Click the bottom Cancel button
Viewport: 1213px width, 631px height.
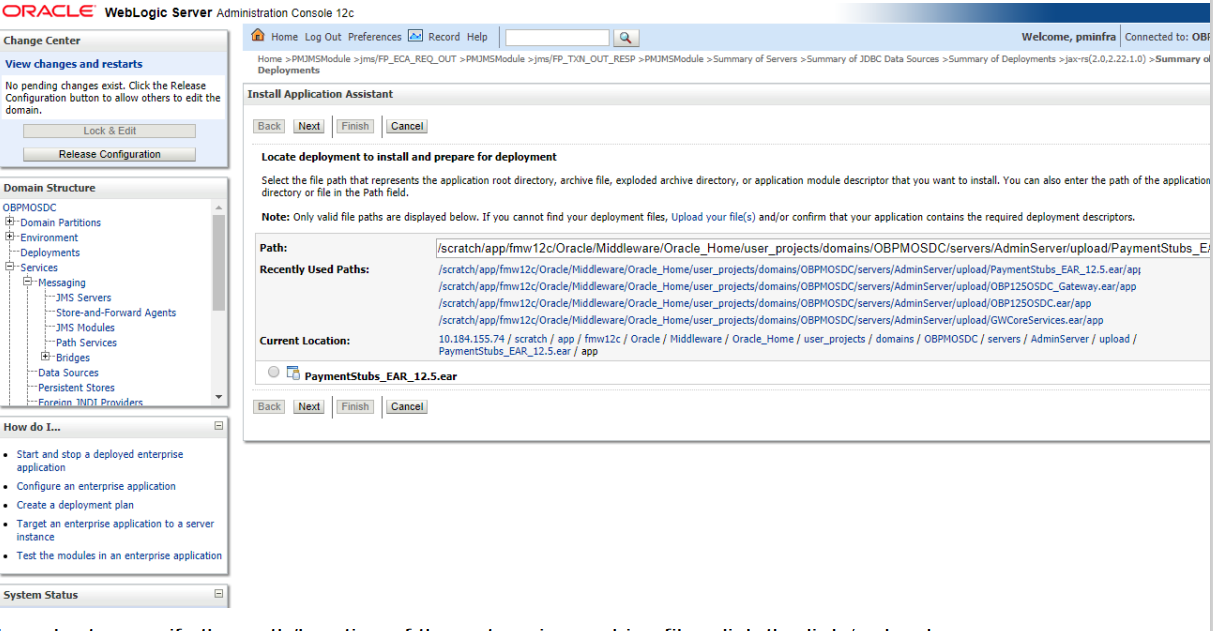[x=406, y=407]
